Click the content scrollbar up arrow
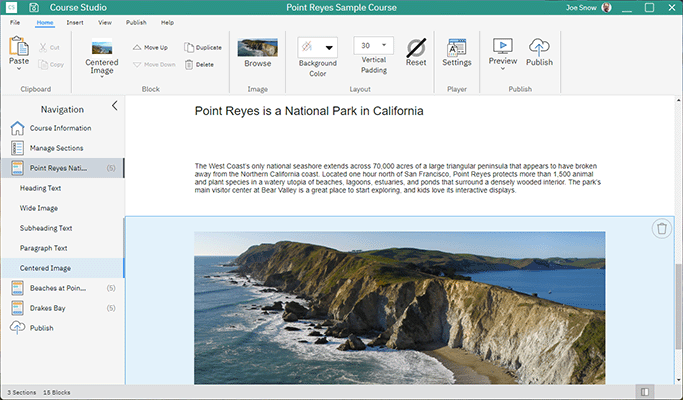 (x=678, y=100)
